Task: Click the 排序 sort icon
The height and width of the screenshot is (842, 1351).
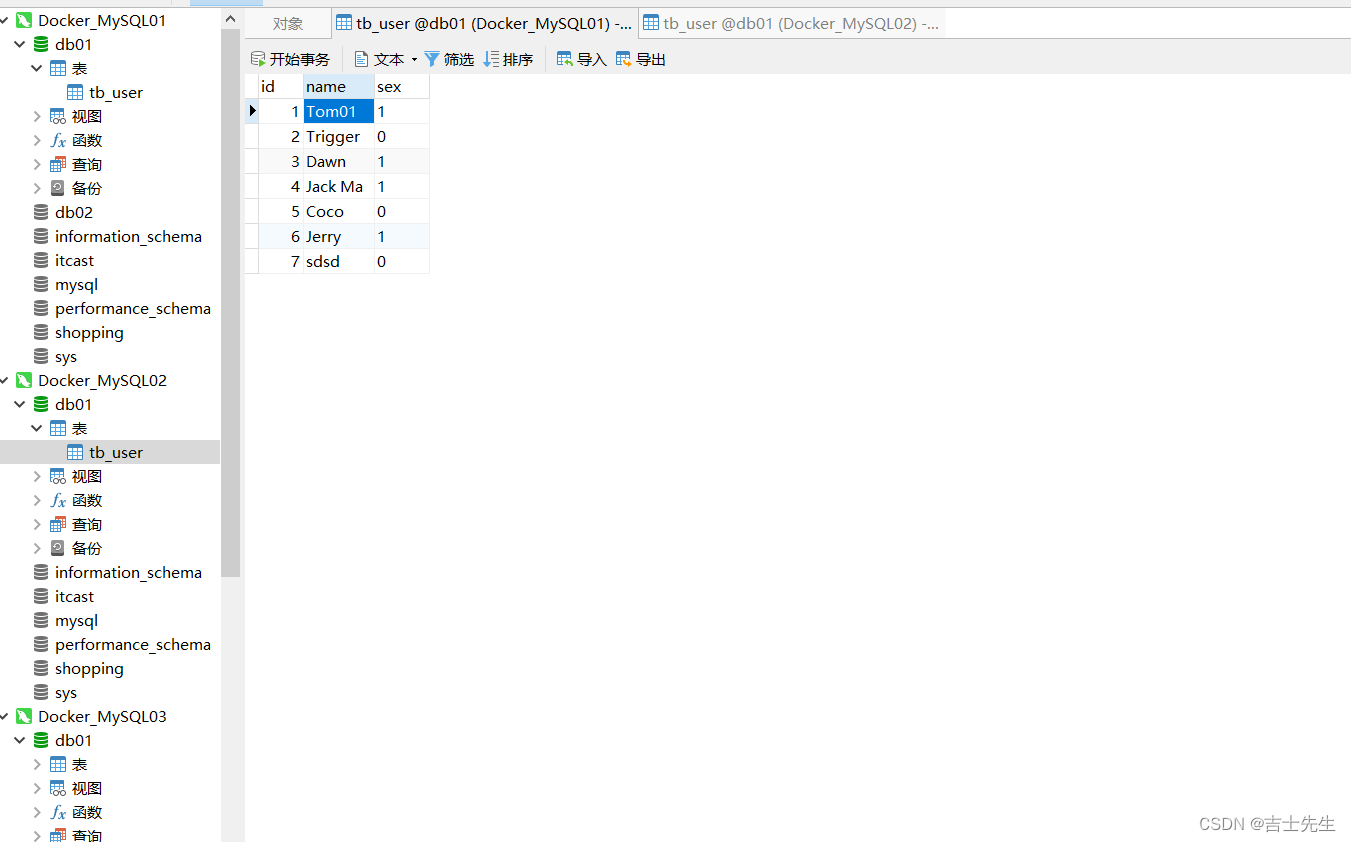Action: click(x=491, y=59)
